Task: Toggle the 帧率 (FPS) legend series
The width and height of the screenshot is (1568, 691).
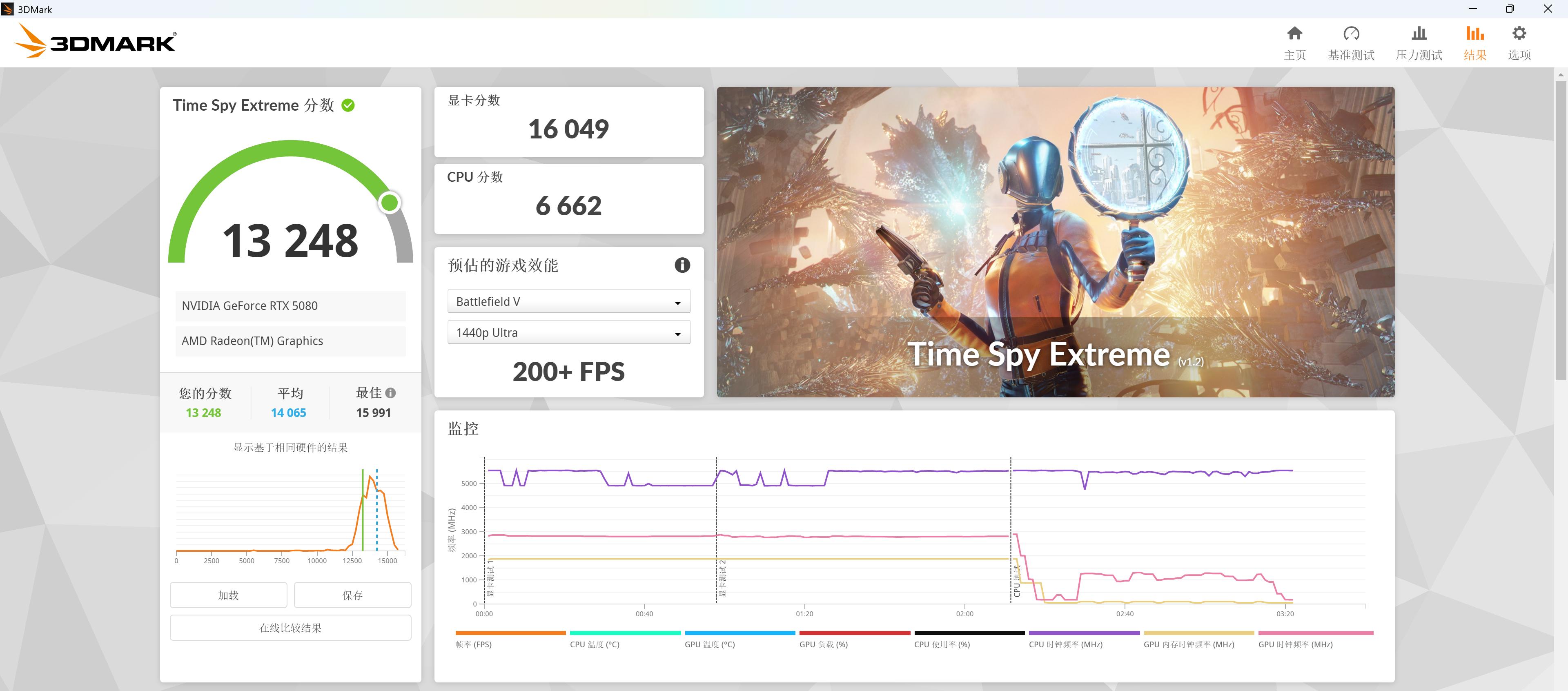Action: 474,644
